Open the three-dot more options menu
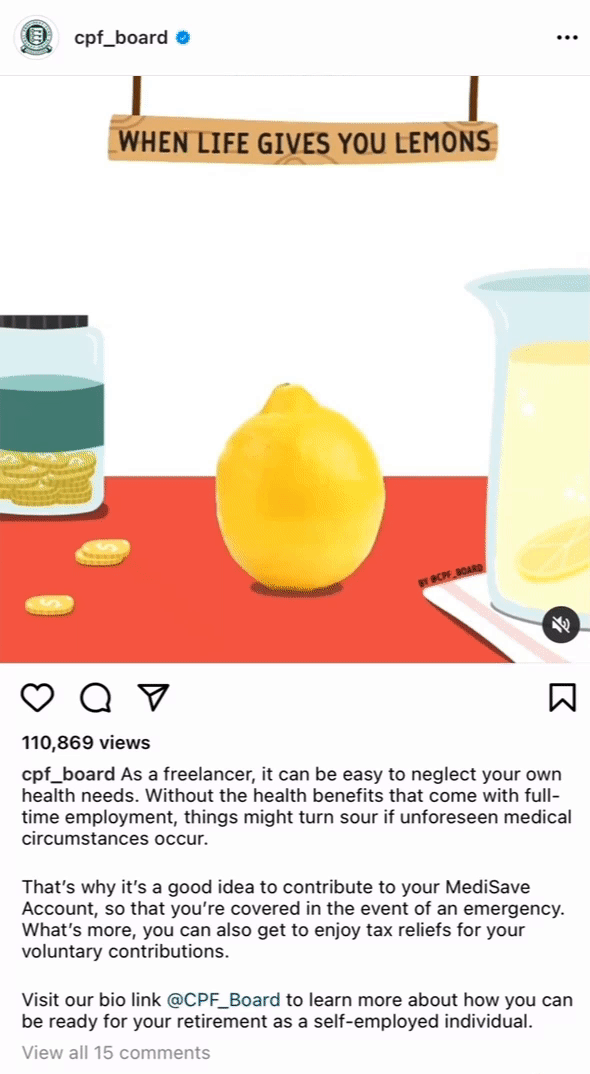590x1074 pixels. click(x=567, y=38)
